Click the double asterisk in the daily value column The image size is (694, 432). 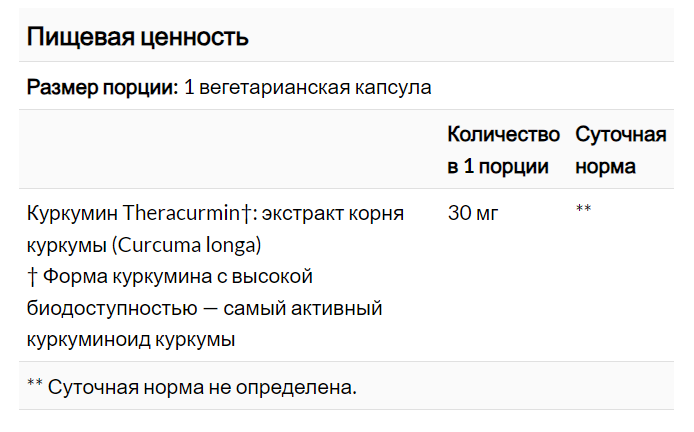[x=583, y=208]
